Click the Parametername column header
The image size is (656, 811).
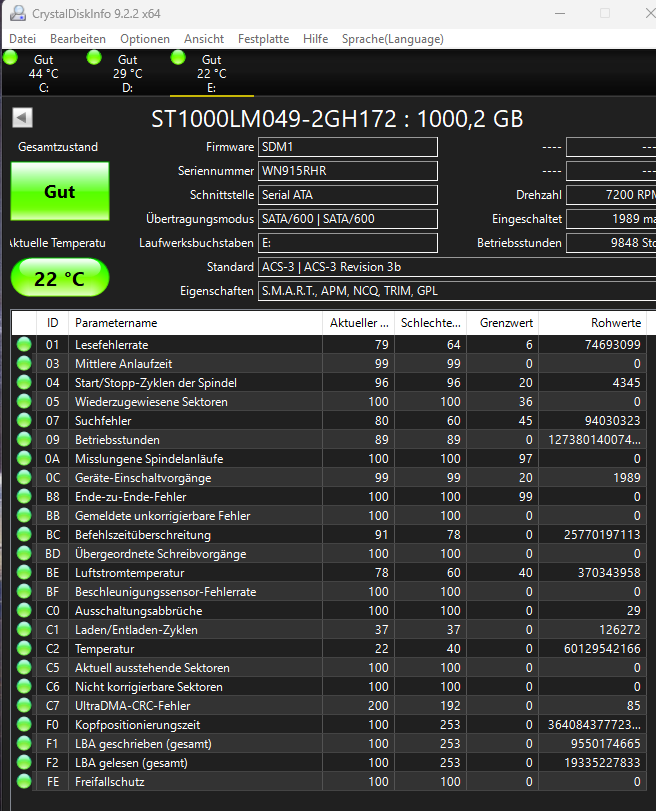click(195, 323)
